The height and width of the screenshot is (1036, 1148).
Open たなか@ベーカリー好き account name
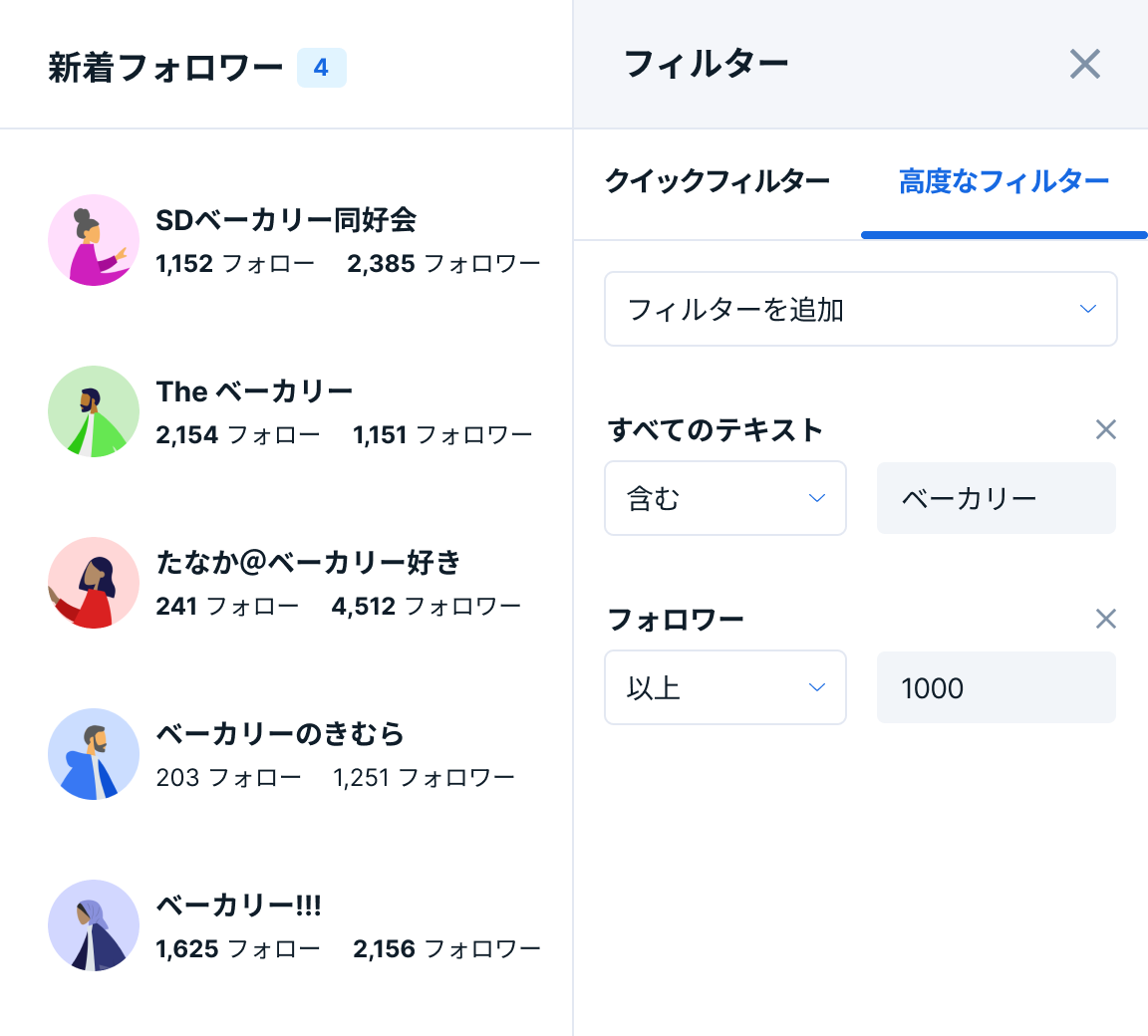[x=308, y=563]
